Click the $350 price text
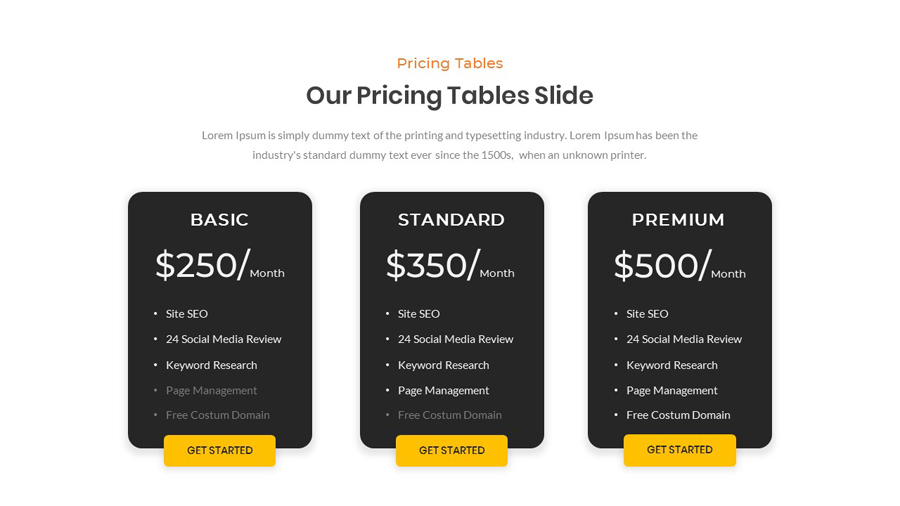The width and height of the screenshot is (900, 506). coord(433,265)
